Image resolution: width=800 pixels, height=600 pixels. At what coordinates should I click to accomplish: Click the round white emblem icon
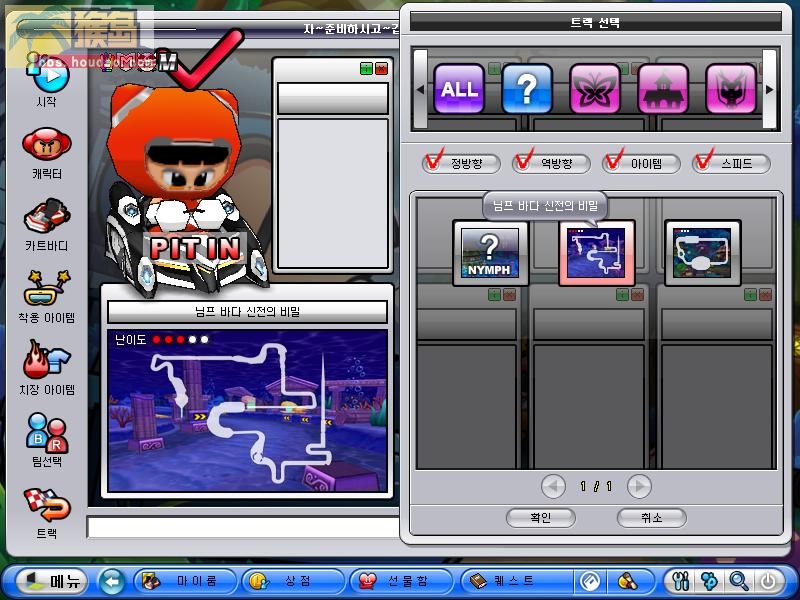(x=590, y=581)
